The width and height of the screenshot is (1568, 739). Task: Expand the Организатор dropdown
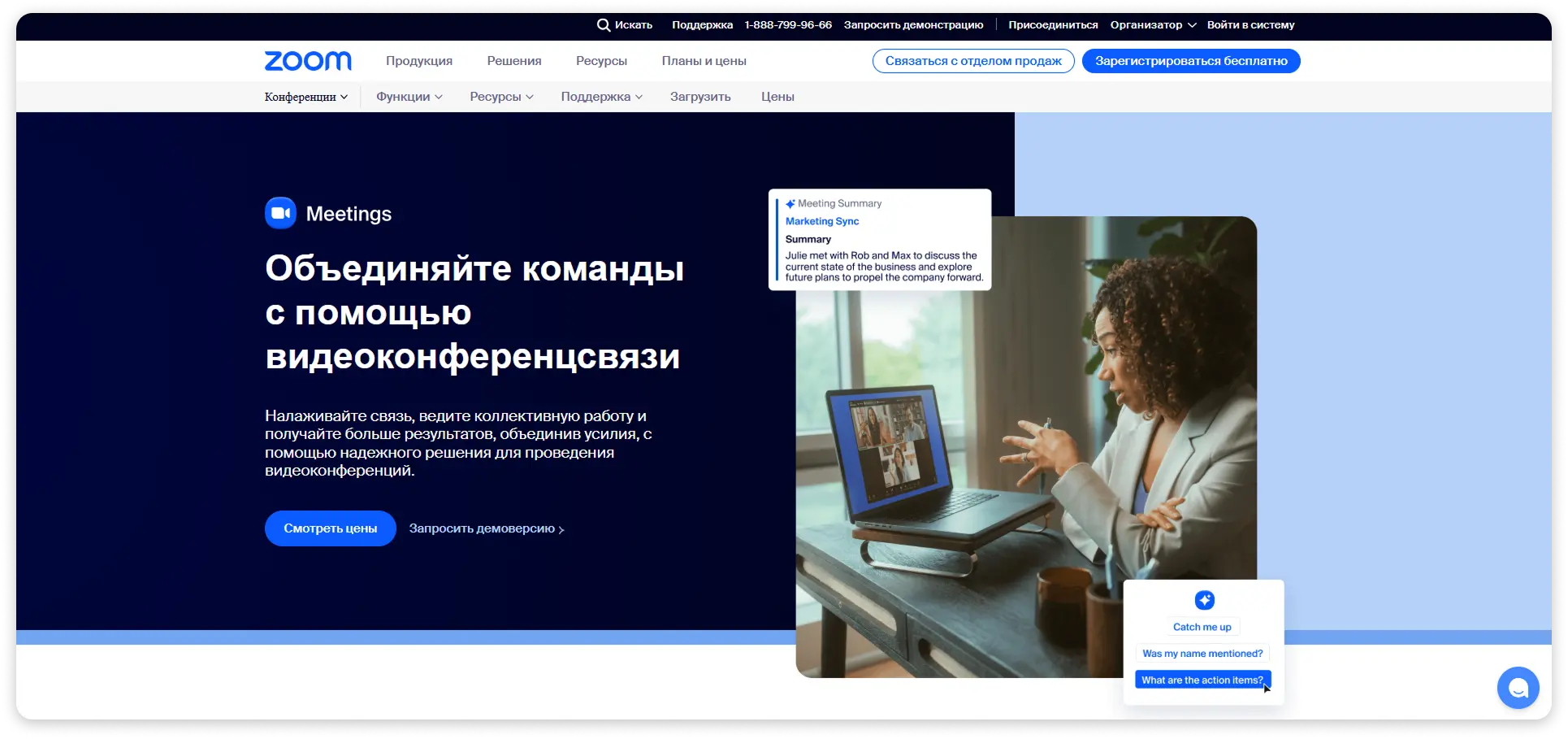[1153, 25]
